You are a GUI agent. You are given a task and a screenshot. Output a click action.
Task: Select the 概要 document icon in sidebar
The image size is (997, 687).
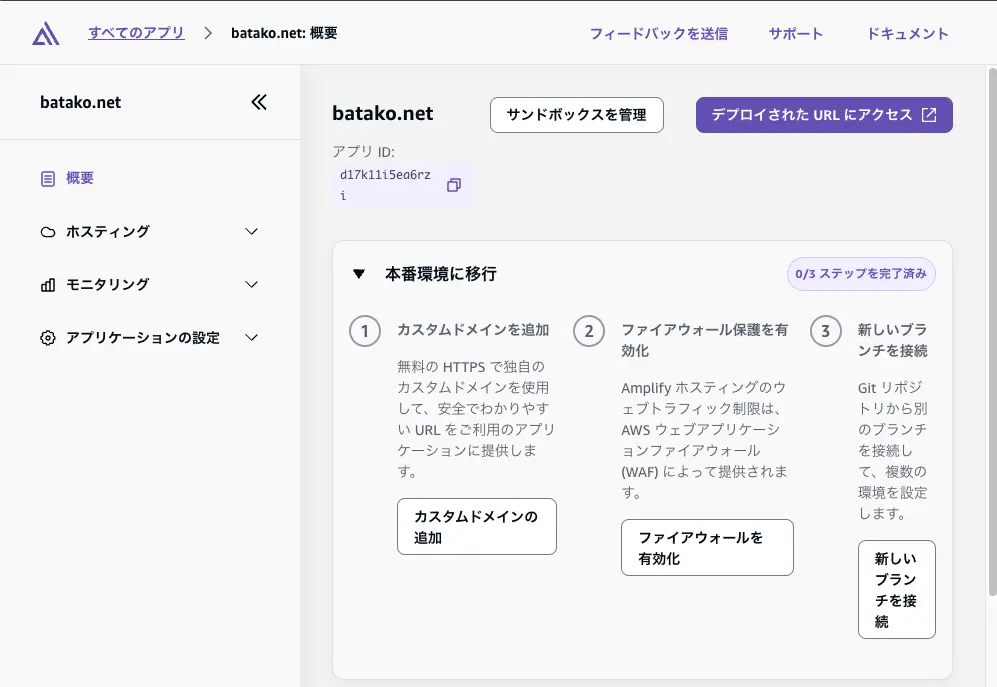pos(47,178)
